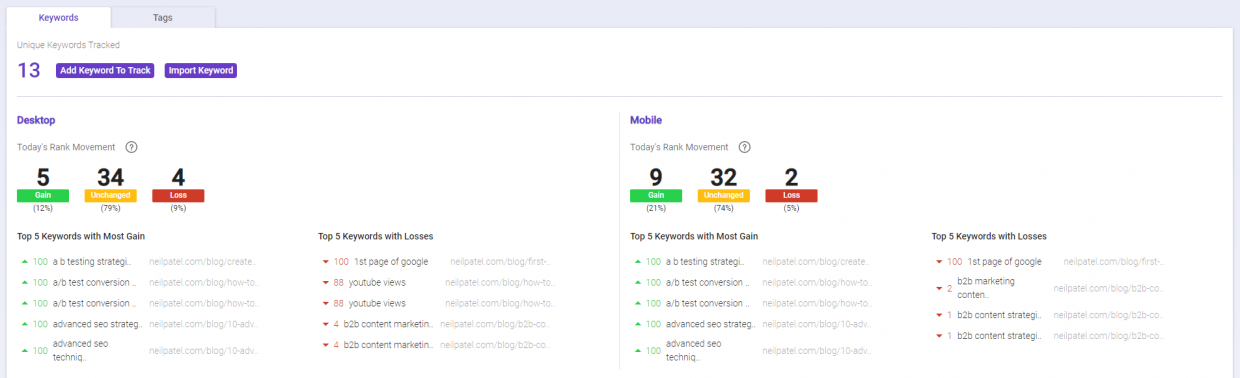Switch to the Keywords tab
Image resolution: width=1240 pixels, height=378 pixels.
point(58,18)
